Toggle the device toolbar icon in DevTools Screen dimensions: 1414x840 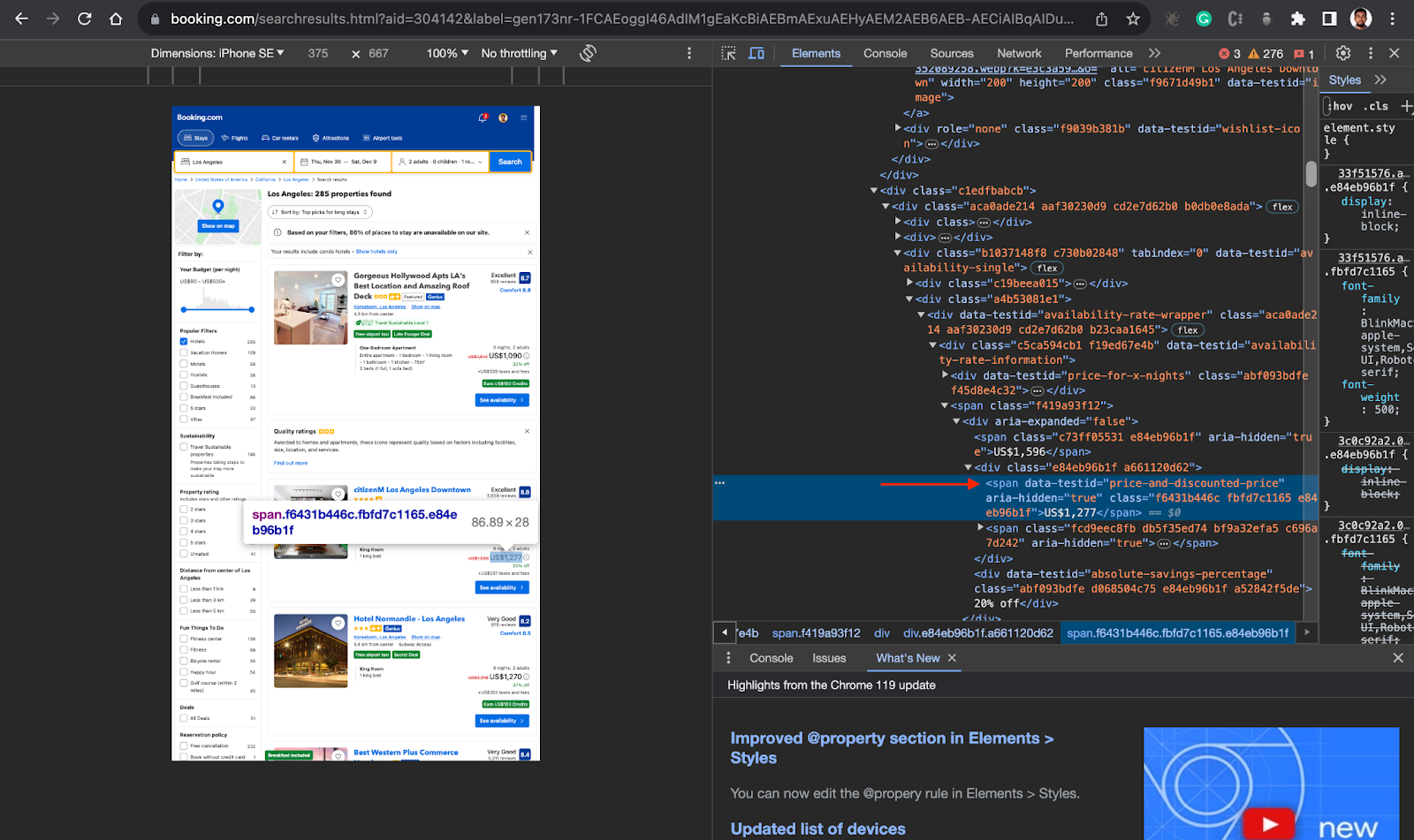pyautogui.click(x=756, y=53)
